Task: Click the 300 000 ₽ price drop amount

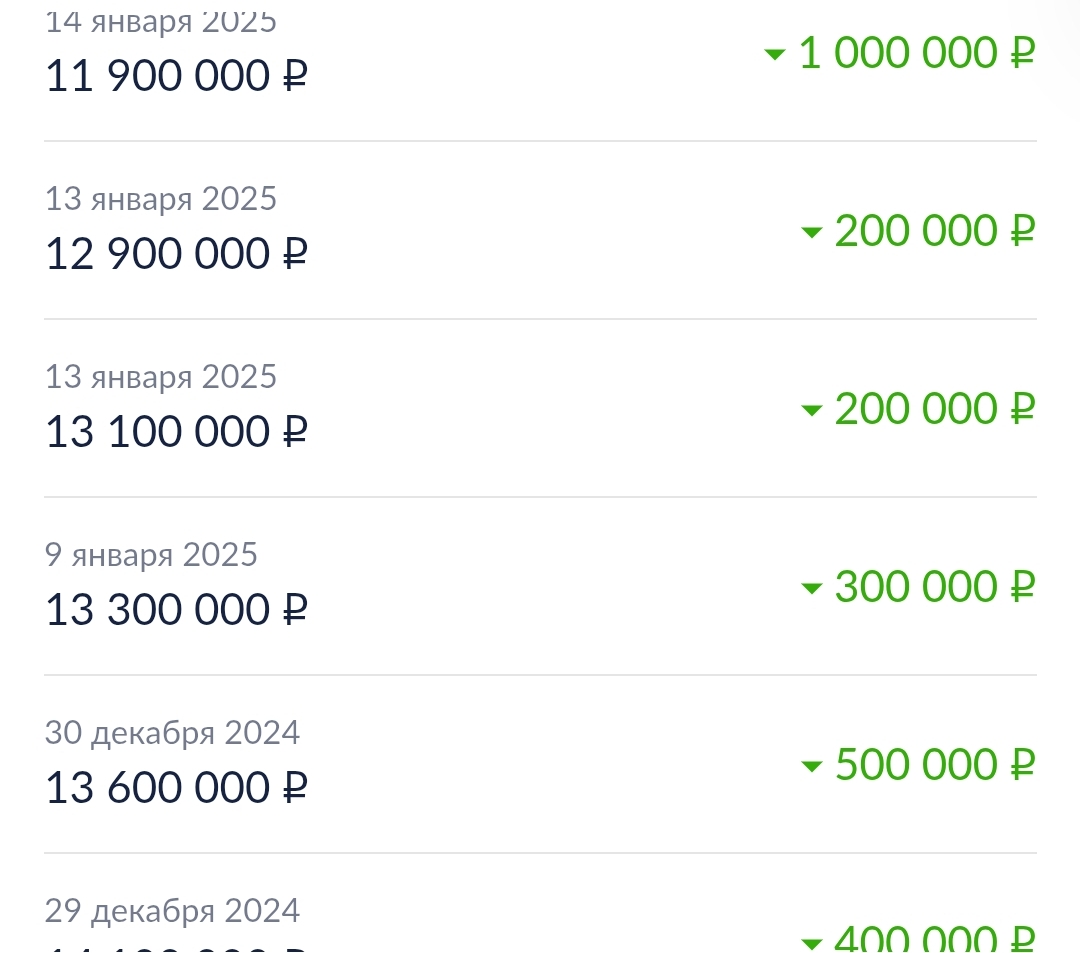Action: [935, 586]
